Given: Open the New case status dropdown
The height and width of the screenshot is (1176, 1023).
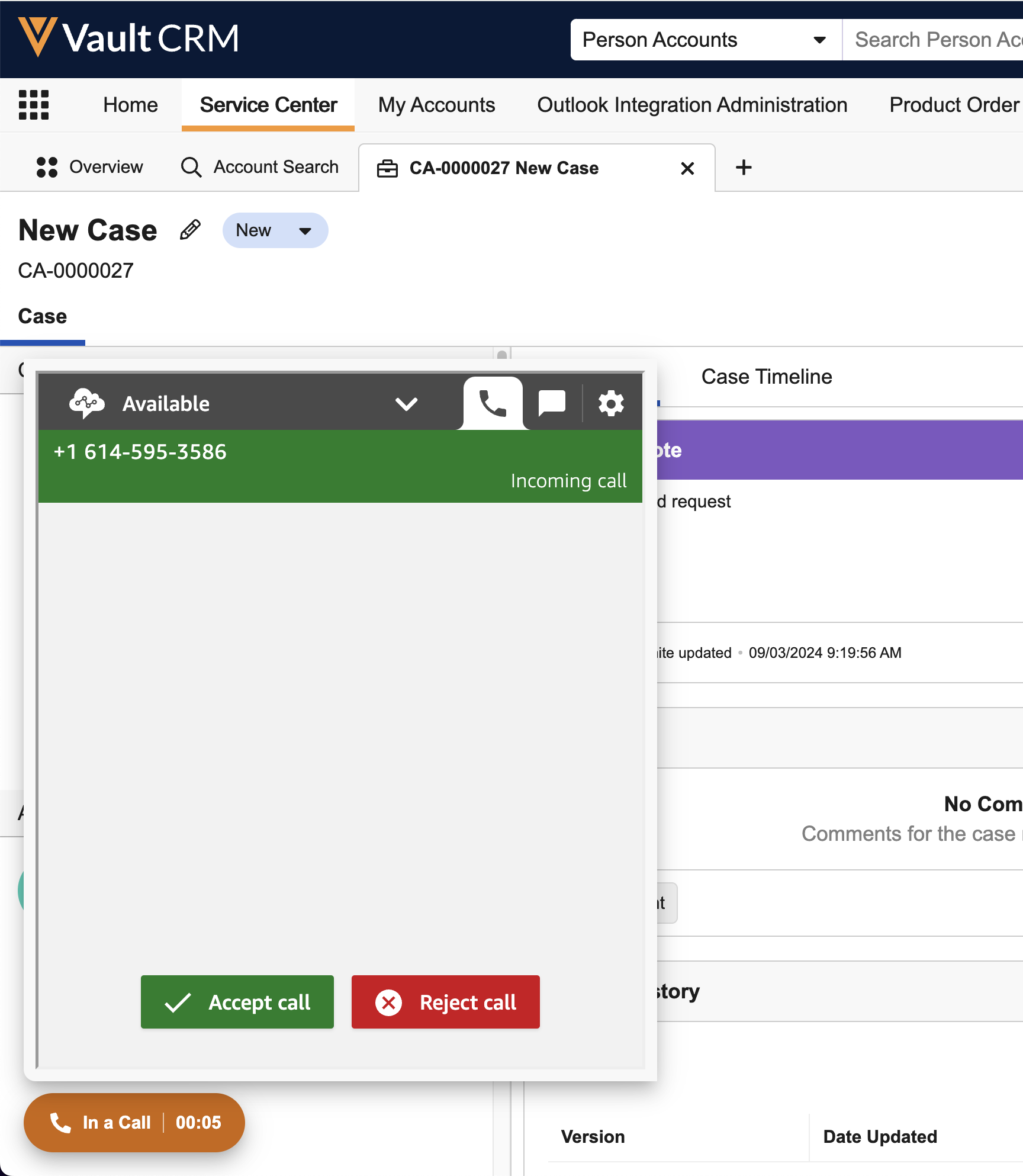Looking at the screenshot, I should [x=275, y=230].
